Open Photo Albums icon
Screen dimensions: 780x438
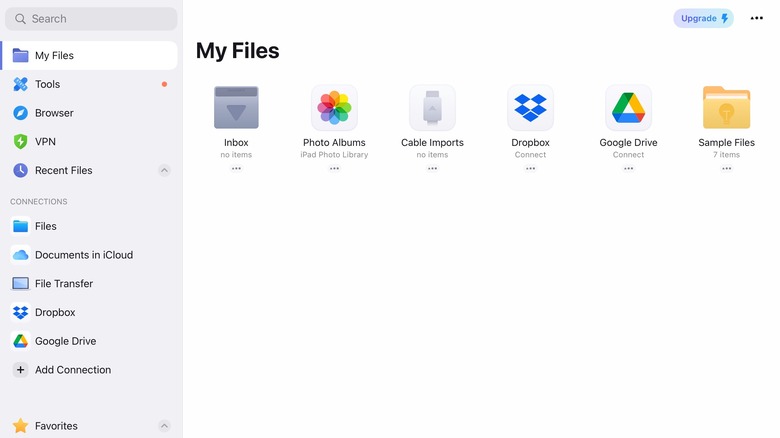(x=334, y=108)
